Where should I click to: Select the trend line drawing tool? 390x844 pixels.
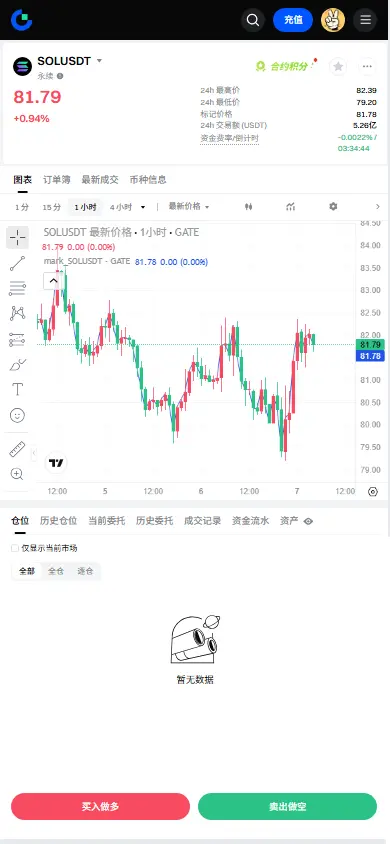[x=17, y=263]
